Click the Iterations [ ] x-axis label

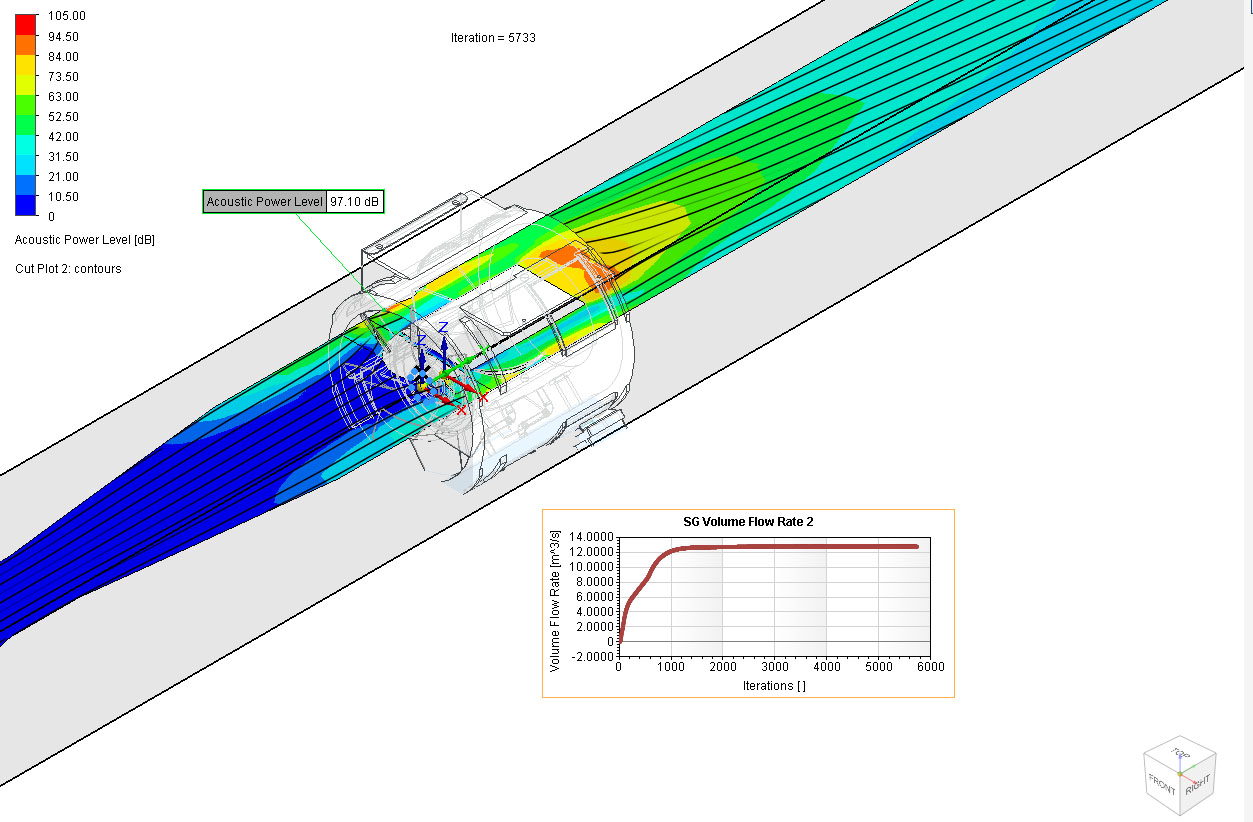point(773,686)
